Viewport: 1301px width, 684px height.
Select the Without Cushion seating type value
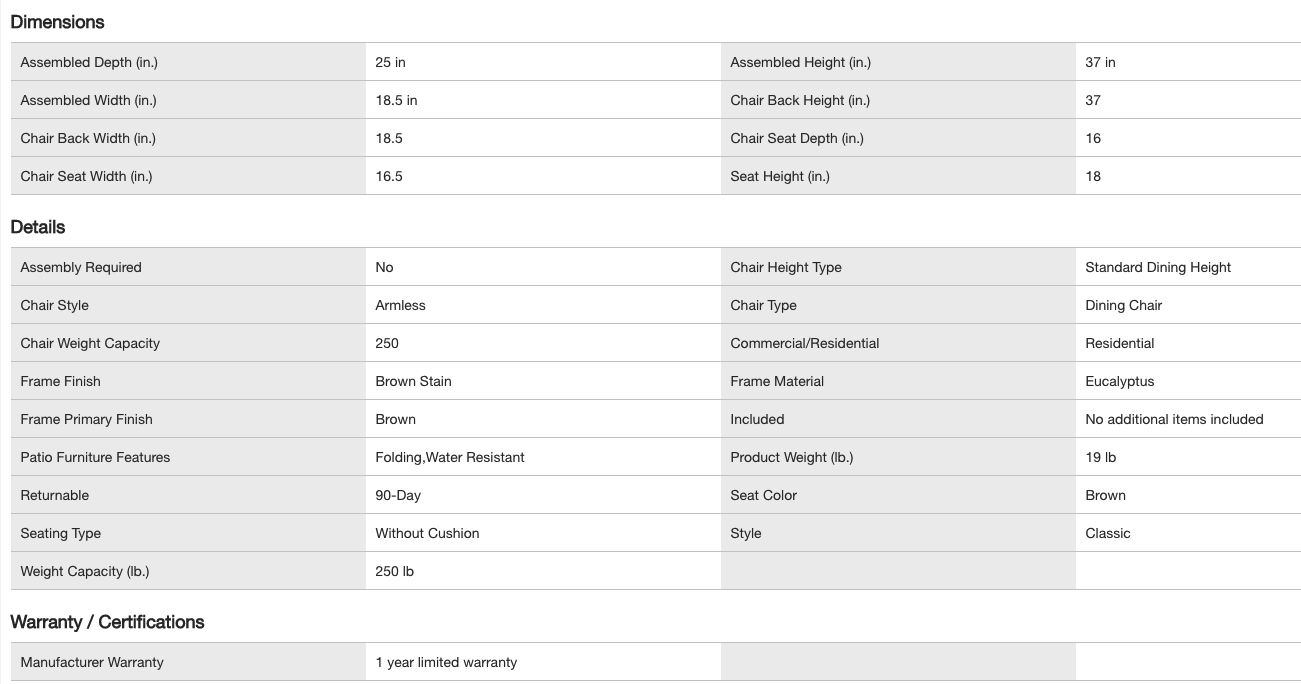pos(427,533)
